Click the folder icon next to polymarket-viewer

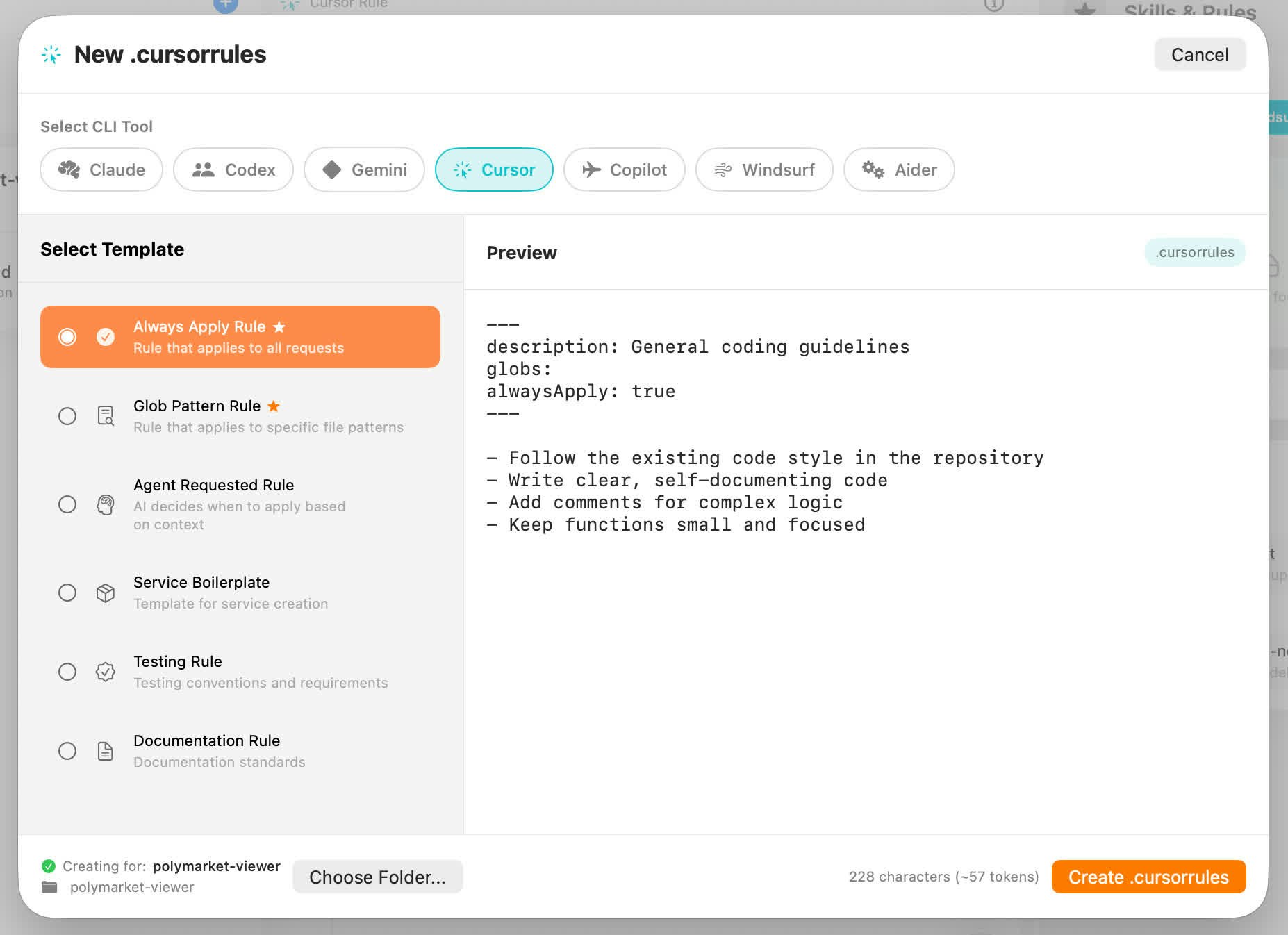tap(49, 887)
